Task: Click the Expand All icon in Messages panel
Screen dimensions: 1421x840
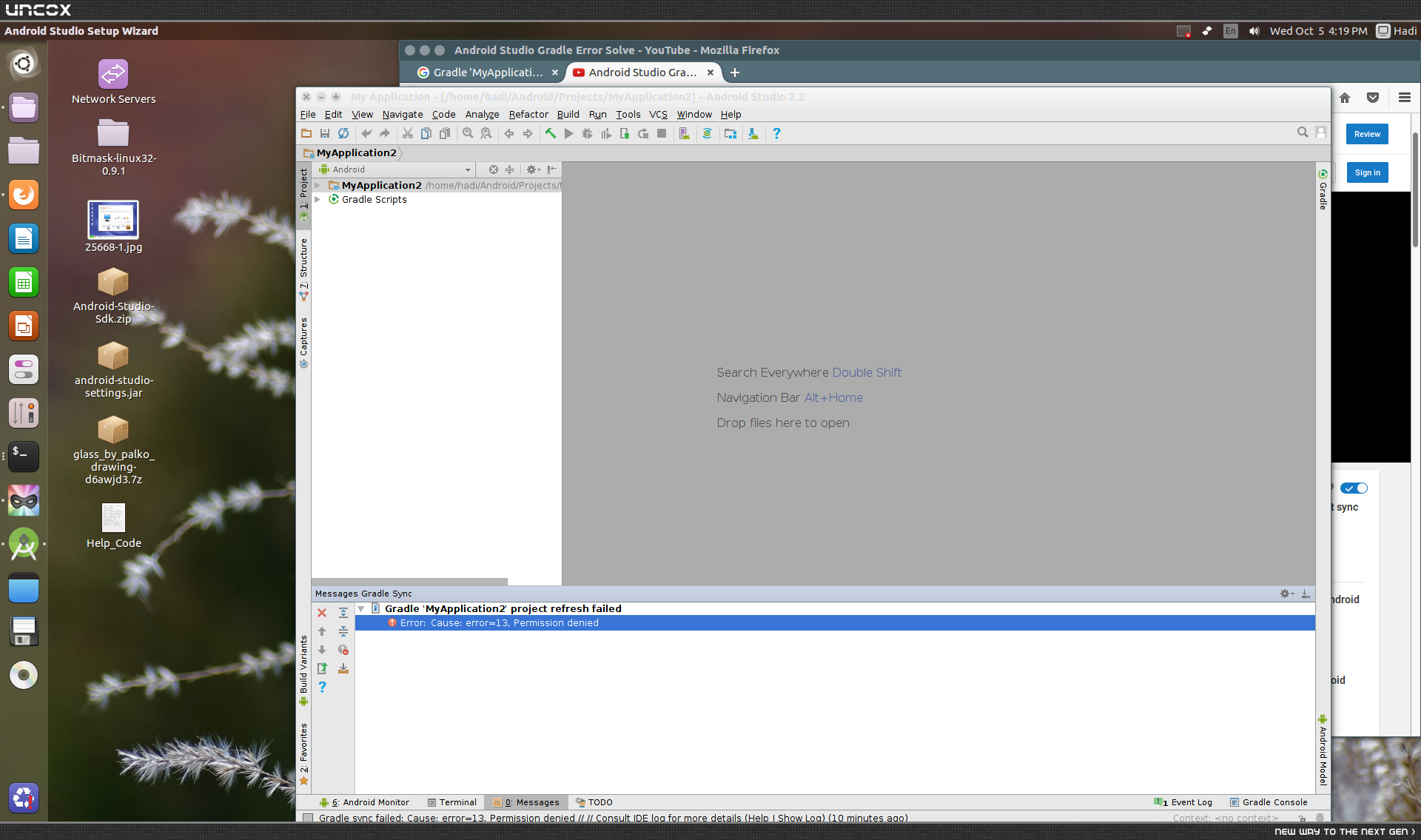Action: click(x=343, y=613)
